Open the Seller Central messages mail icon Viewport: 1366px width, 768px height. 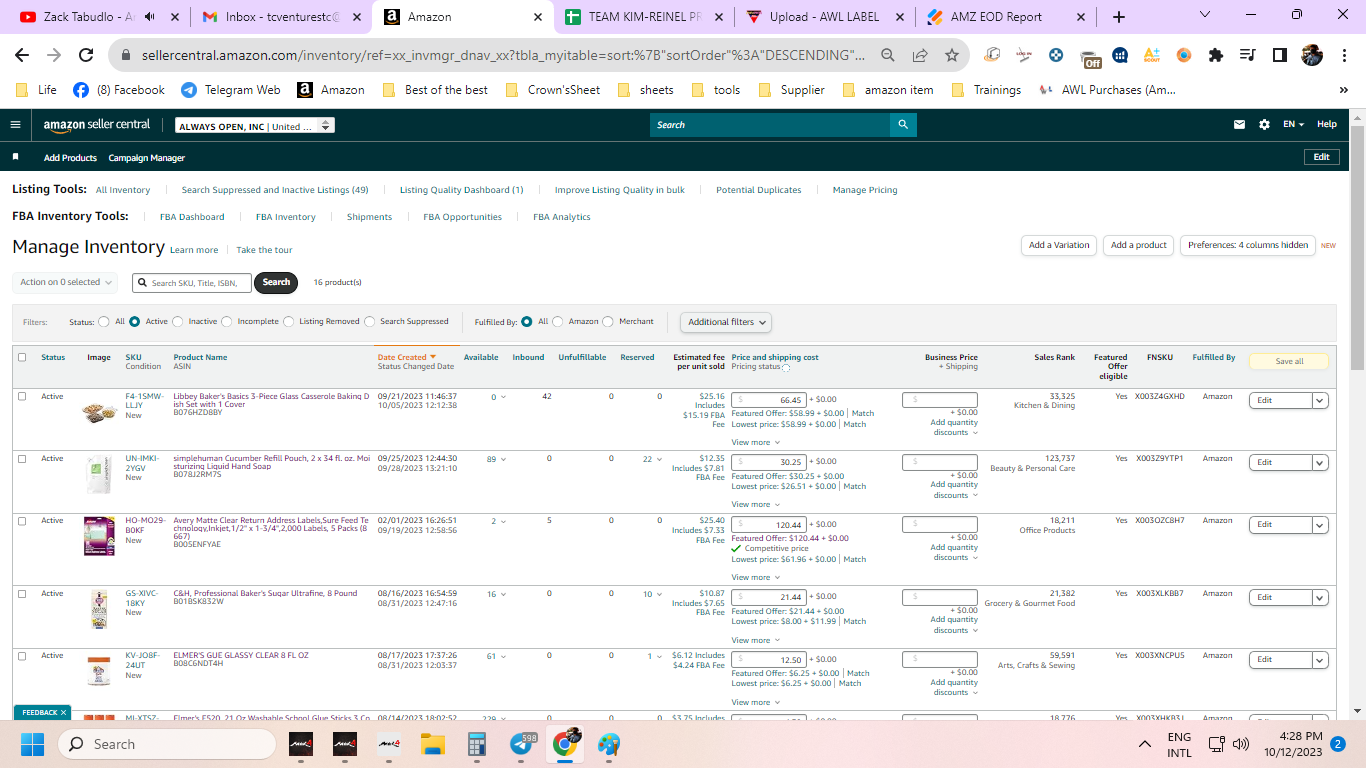pyautogui.click(x=1240, y=125)
